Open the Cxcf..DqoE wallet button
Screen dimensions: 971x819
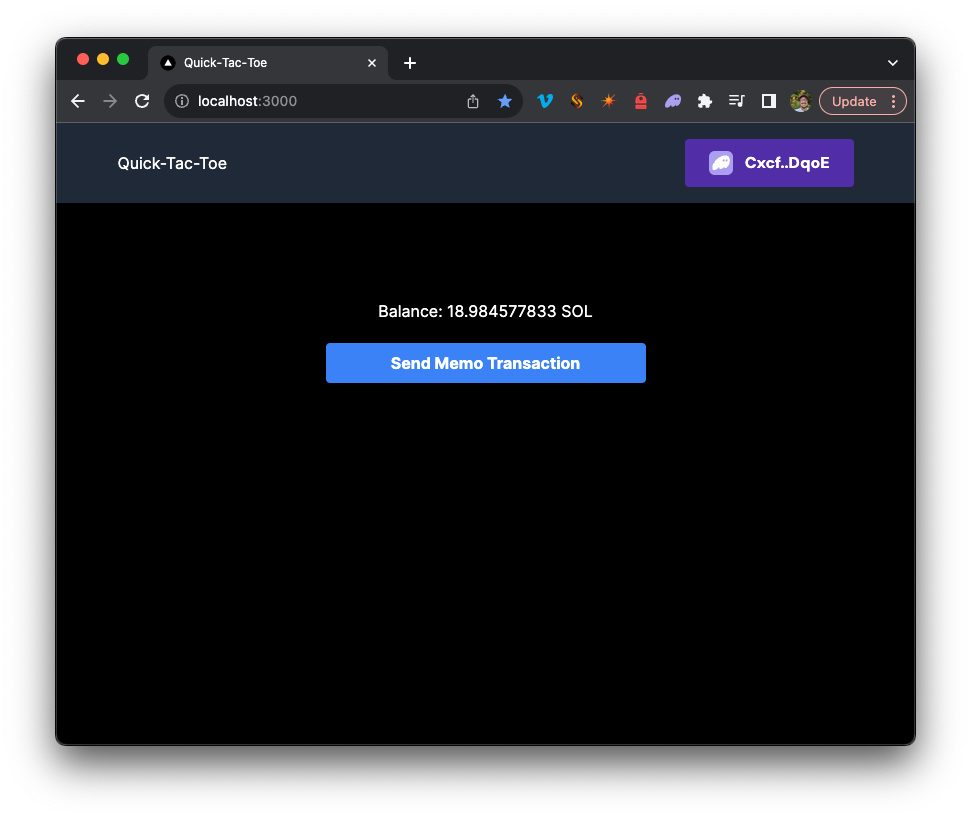click(769, 163)
